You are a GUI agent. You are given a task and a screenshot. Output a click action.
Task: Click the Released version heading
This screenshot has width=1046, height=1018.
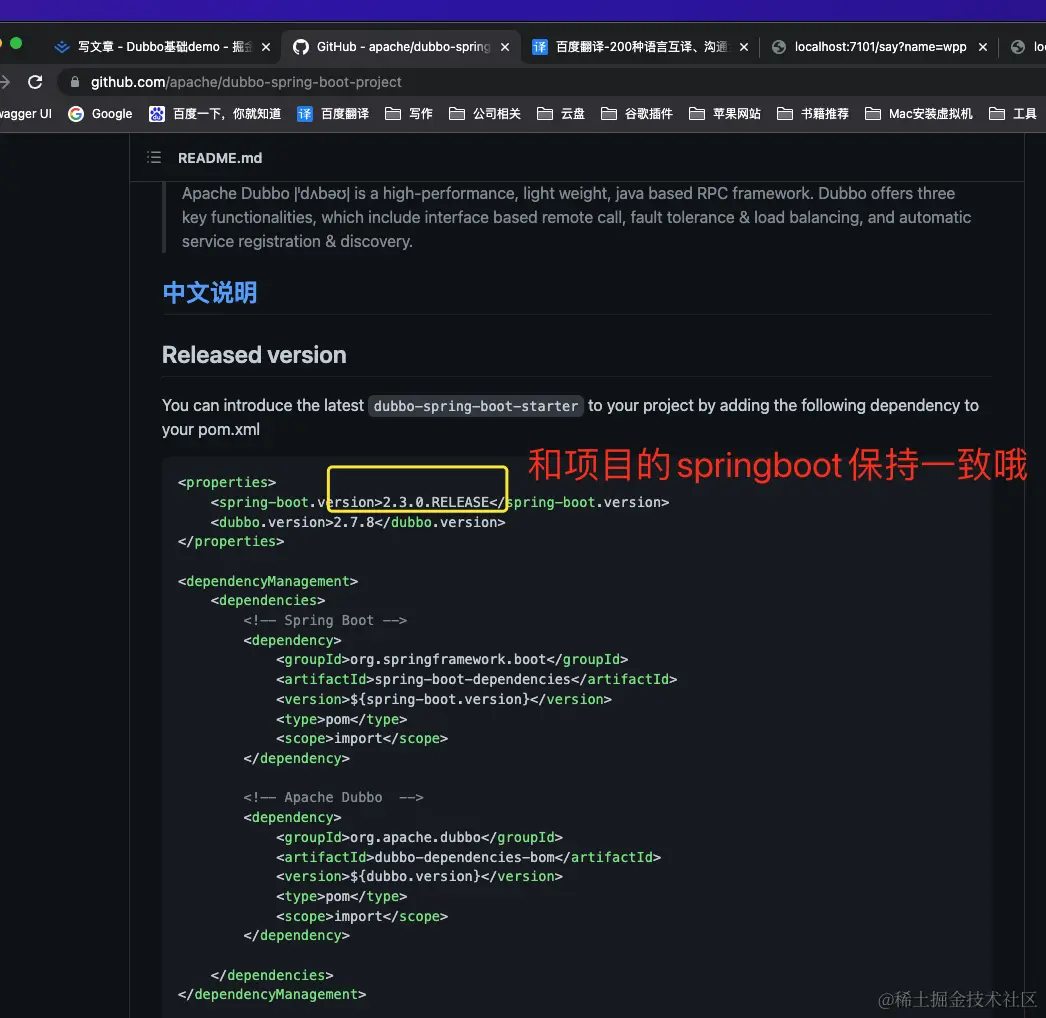254,355
